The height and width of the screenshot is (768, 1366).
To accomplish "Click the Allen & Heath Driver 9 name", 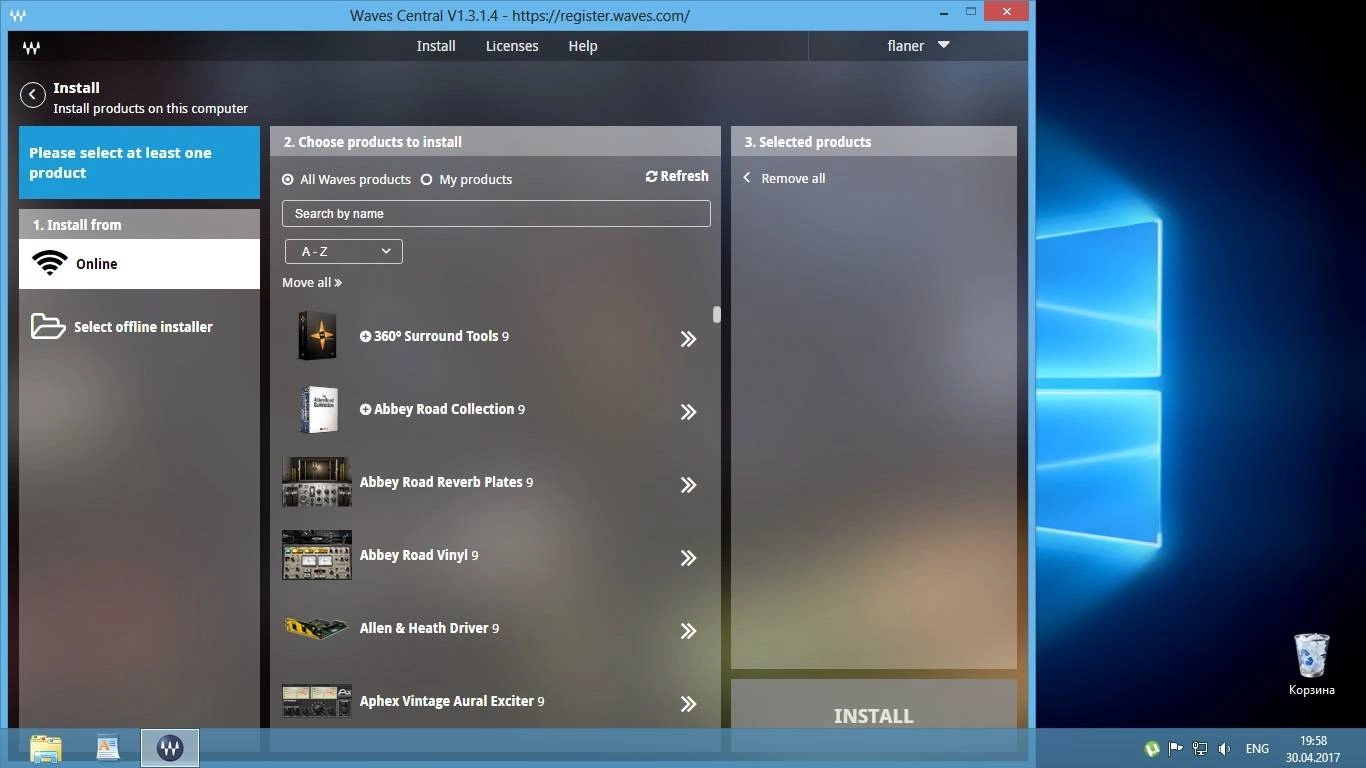I will pyautogui.click(x=429, y=628).
